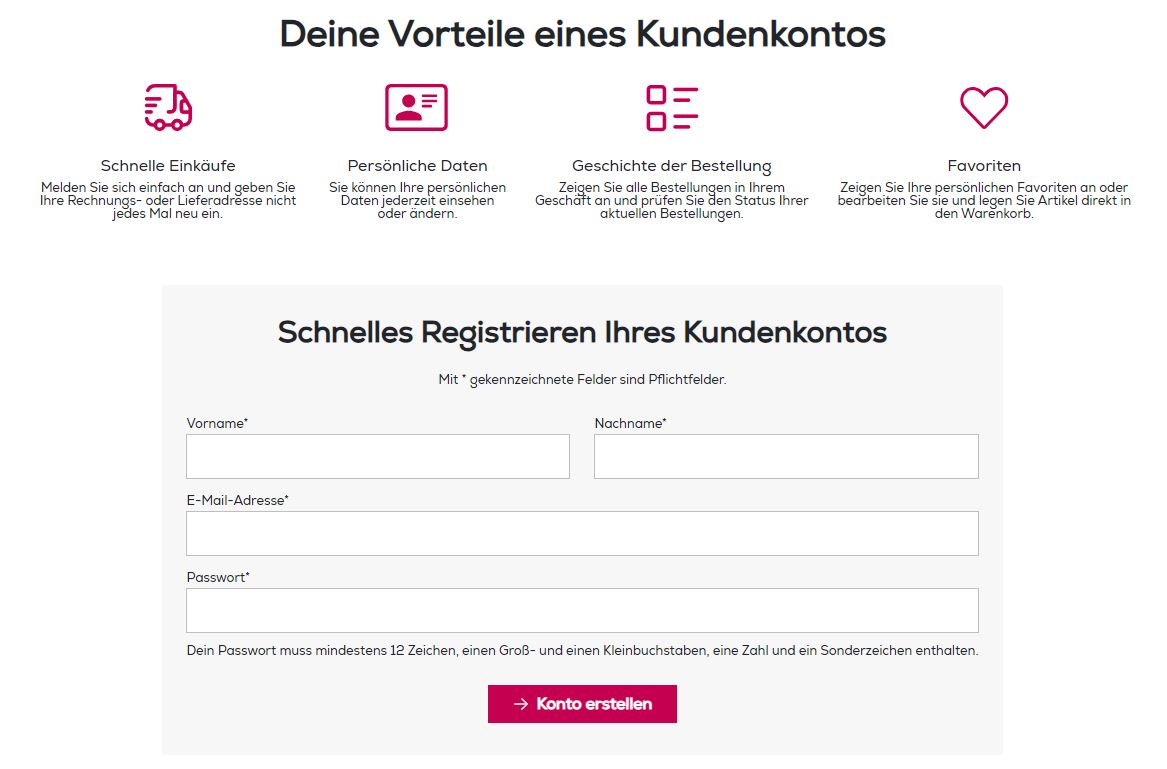The height and width of the screenshot is (769, 1167).
Task: Click the Persönliche Daten section description
Action: coord(416,200)
